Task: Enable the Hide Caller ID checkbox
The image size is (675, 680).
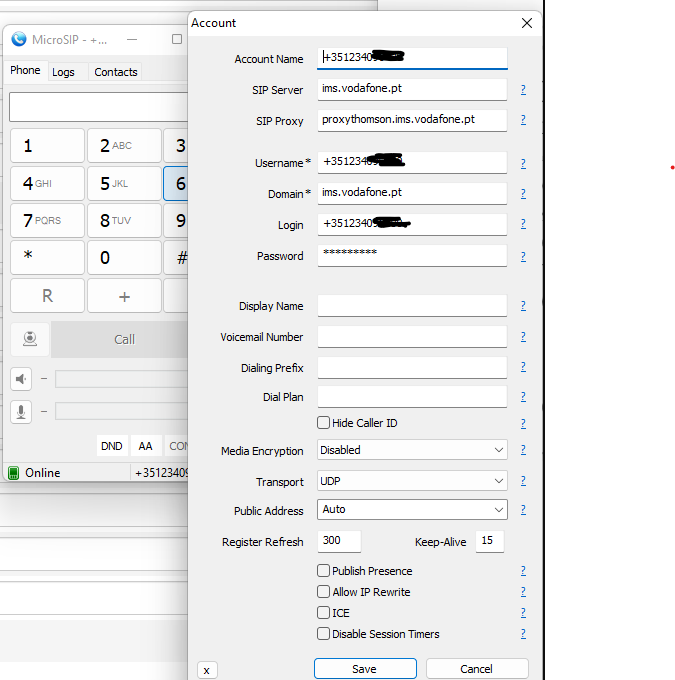Action: [x=324, y=423]
